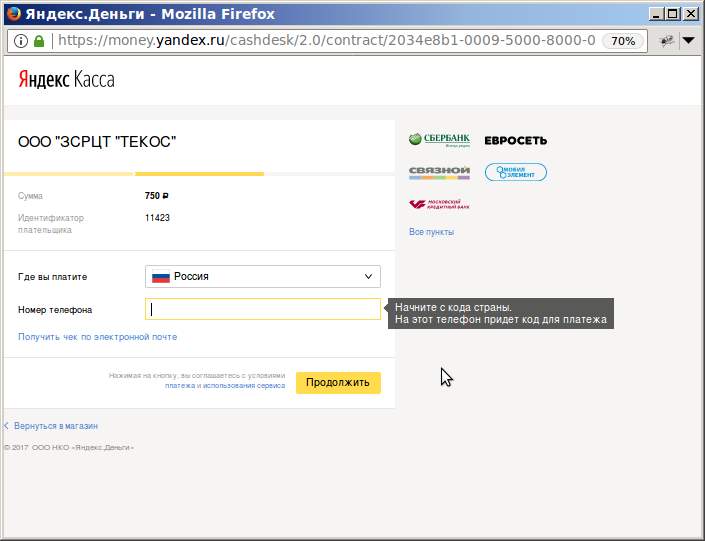The height and width of the screenshot is (541, 705).
Task: Open the Россия country dropdown
Action: coord(263,277)
